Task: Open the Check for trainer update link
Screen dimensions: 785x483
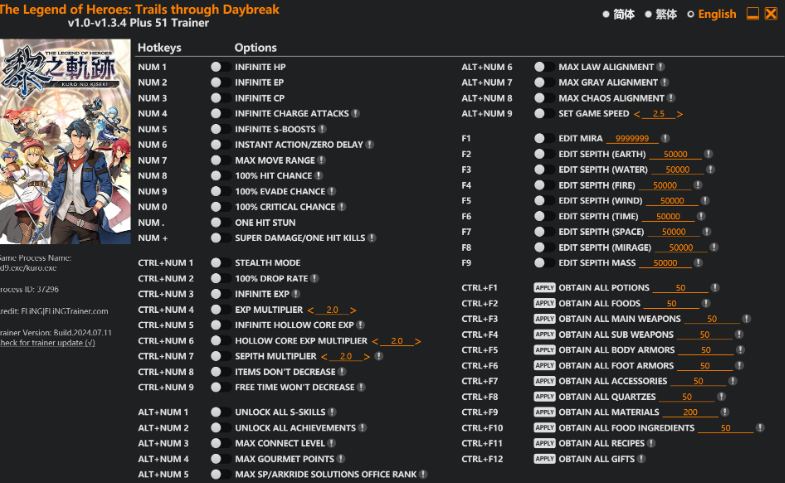Action: pyautogui.click(x=47, y=343)
